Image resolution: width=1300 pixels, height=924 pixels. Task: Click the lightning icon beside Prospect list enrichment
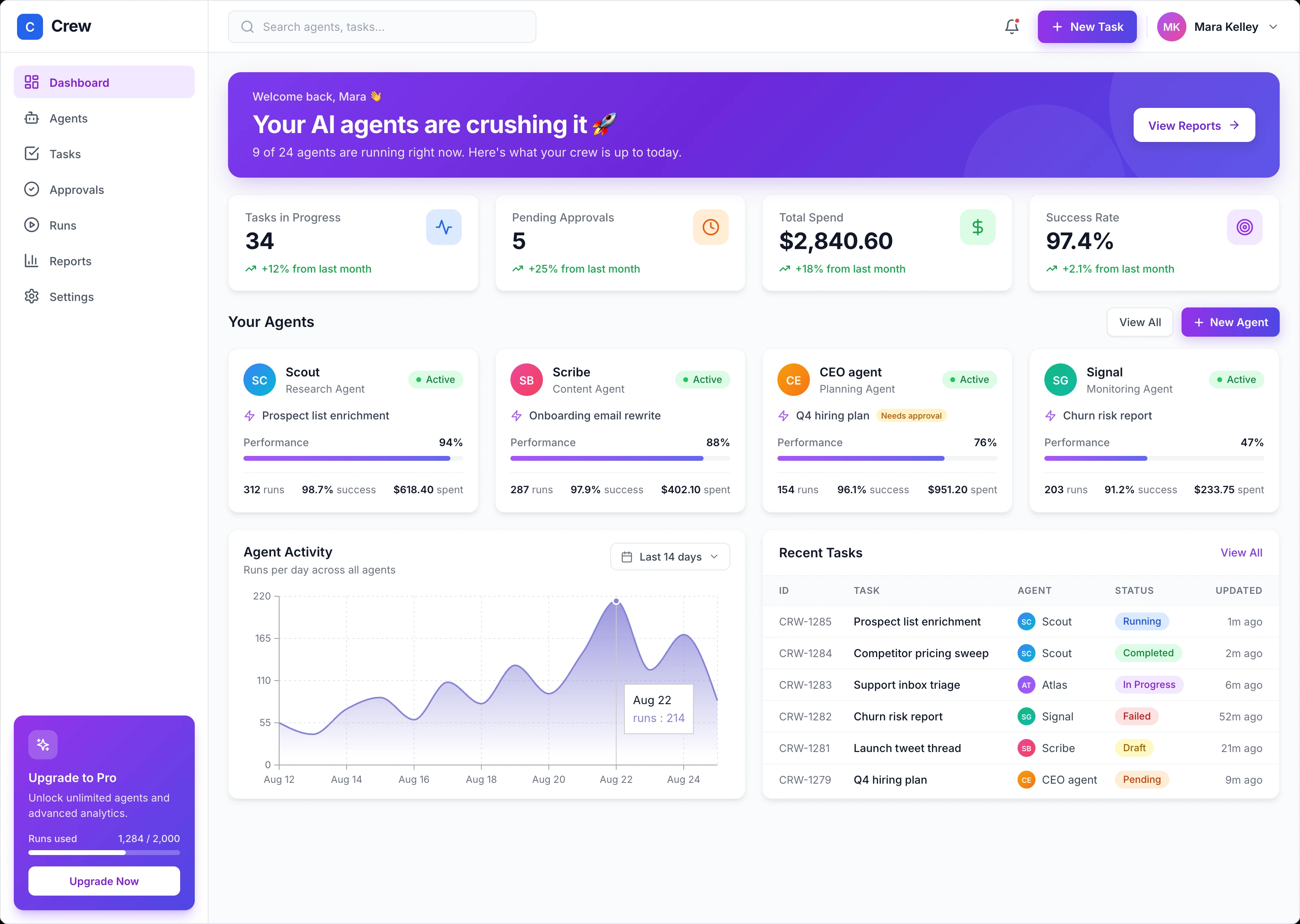(x=249, y=416)
